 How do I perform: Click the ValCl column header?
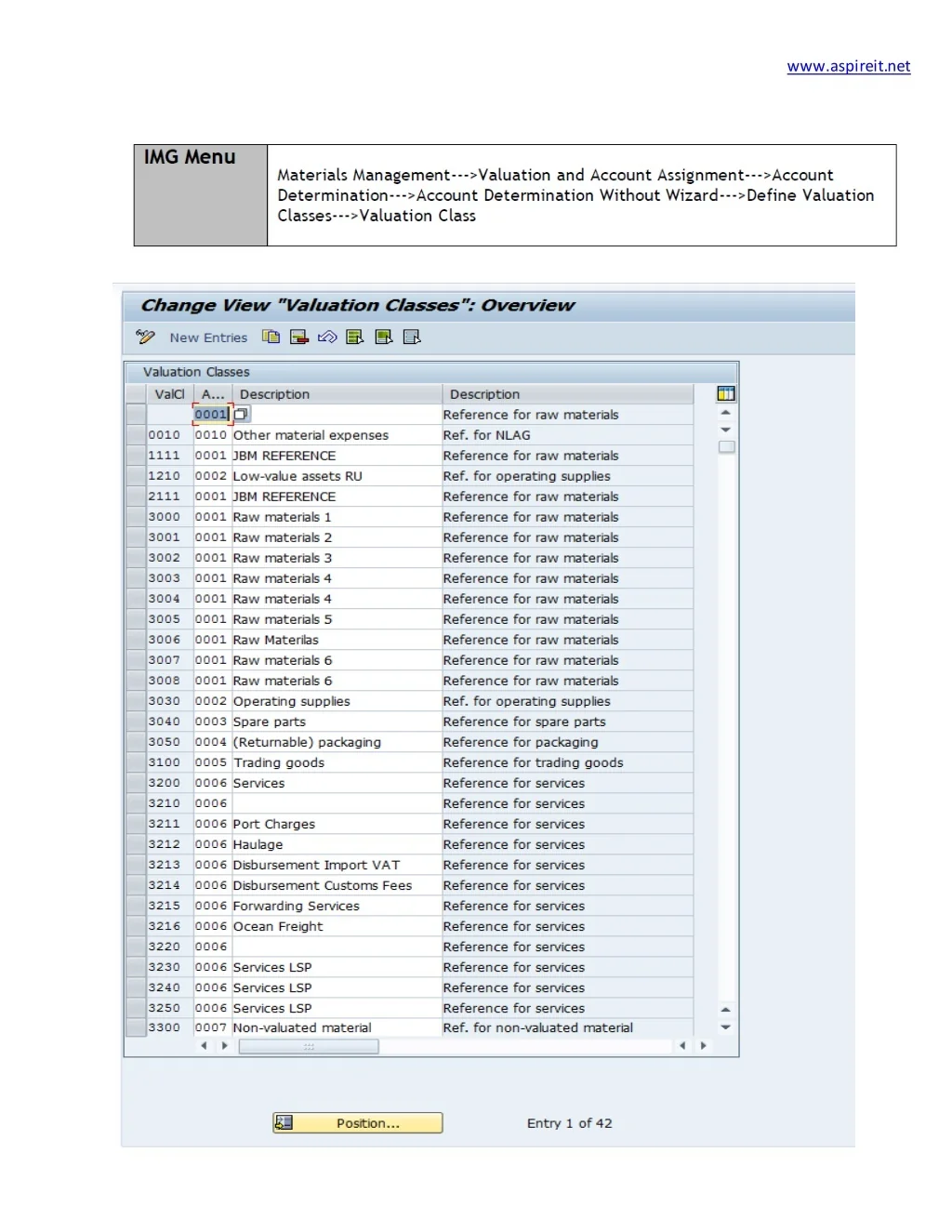tap(169, 394)
